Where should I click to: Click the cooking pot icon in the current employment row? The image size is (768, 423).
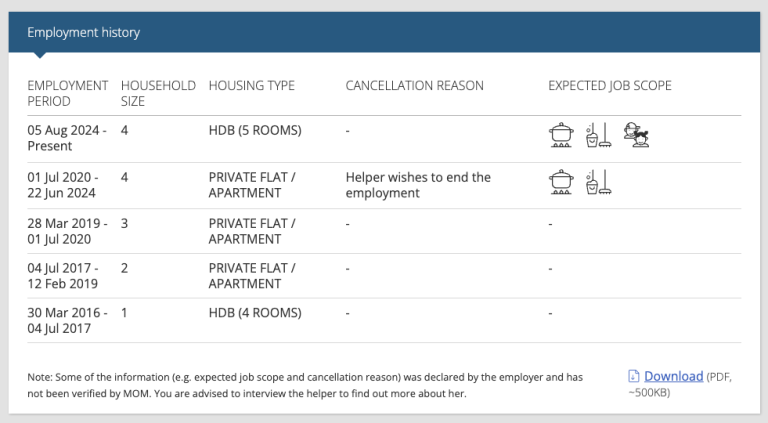(561, 135)
